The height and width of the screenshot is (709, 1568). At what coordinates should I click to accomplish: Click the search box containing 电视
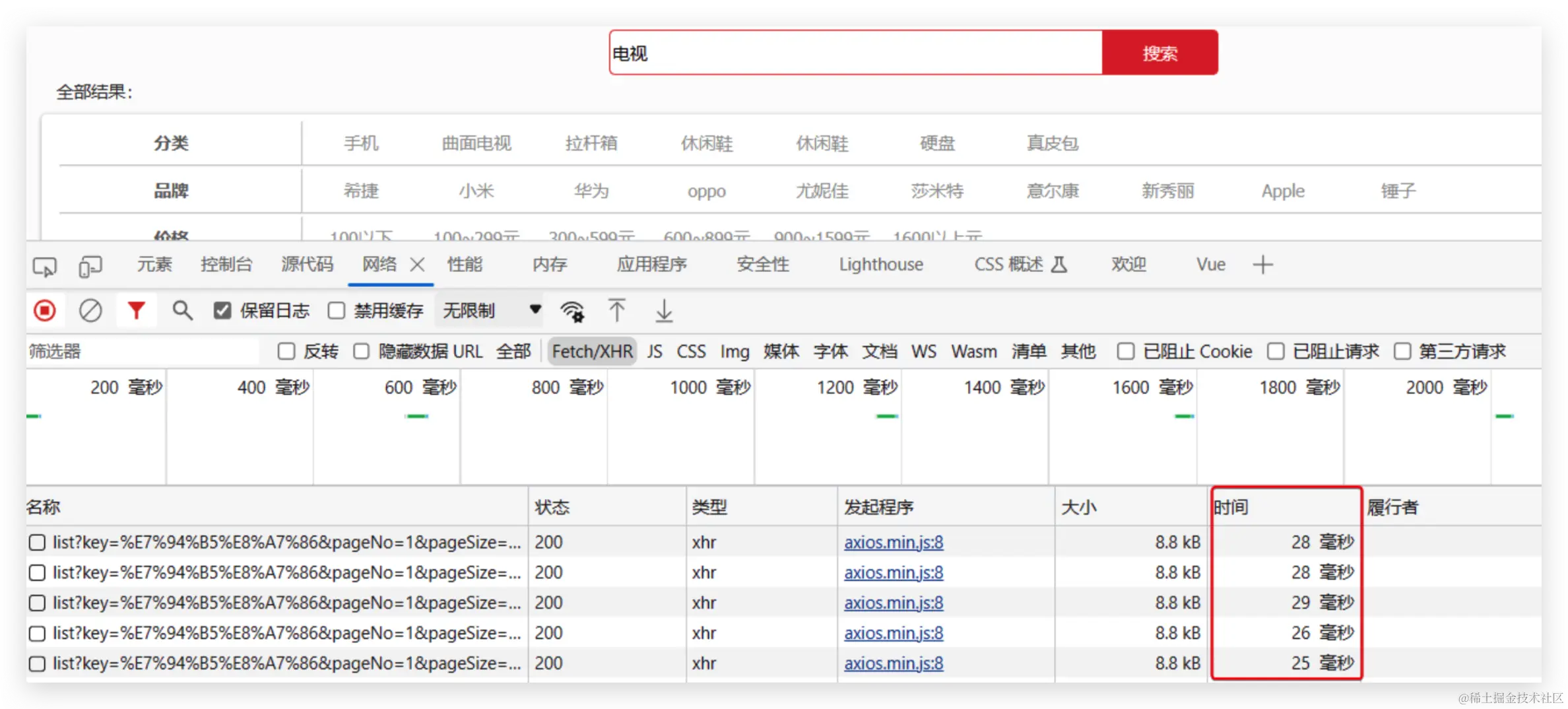pos(856,53)
